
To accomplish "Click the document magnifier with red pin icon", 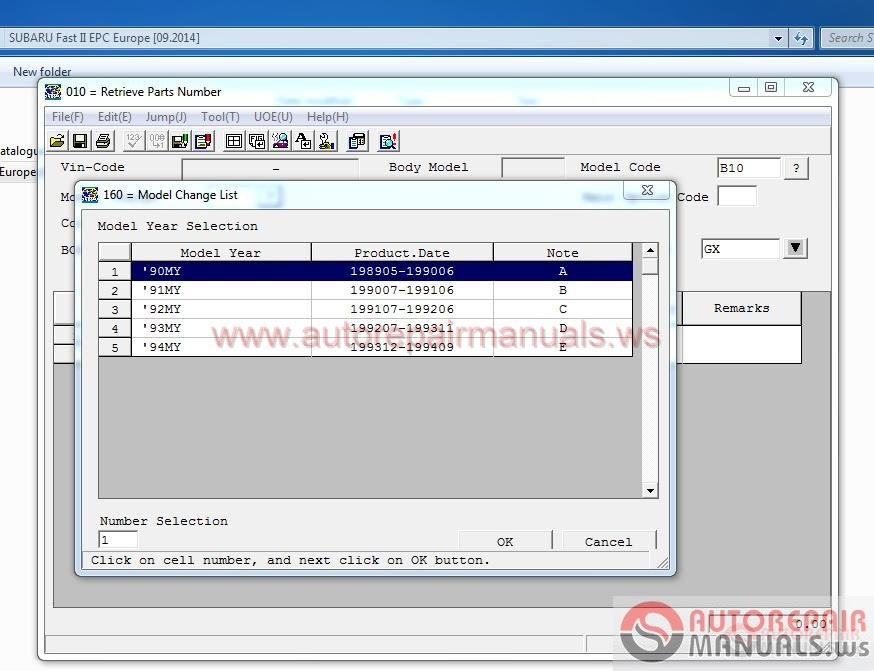I will (388, 141).
